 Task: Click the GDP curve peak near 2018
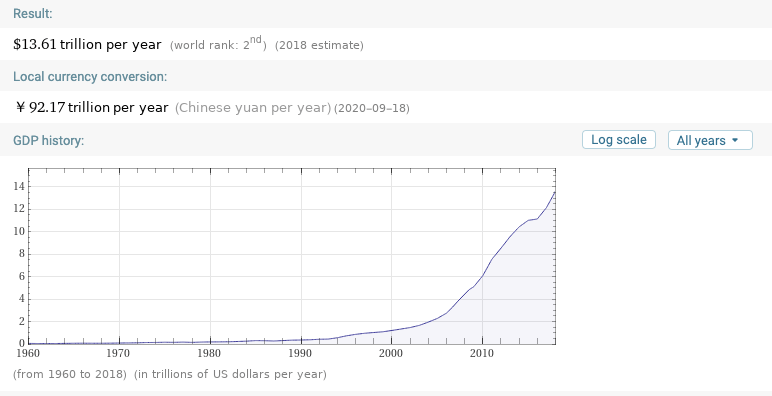[554, 193]
